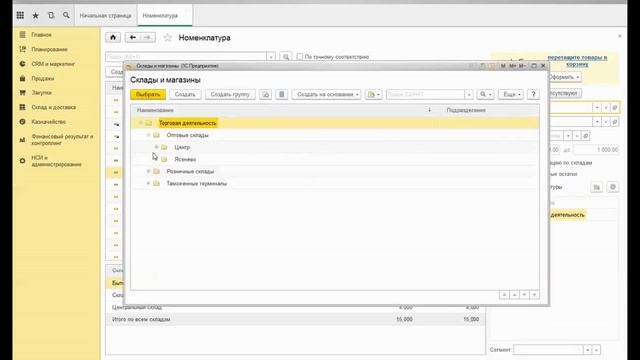The width and height of the screenshot is (640, 360).
Task: Open CRM и маркетинг section
Action: 53,64
